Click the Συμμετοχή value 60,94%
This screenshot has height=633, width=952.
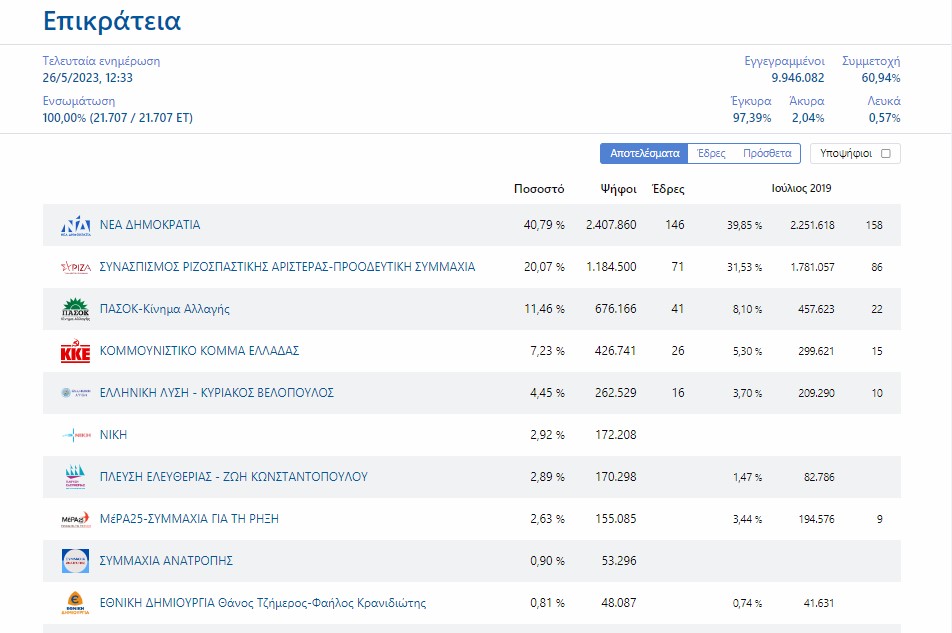pos(881,78)
